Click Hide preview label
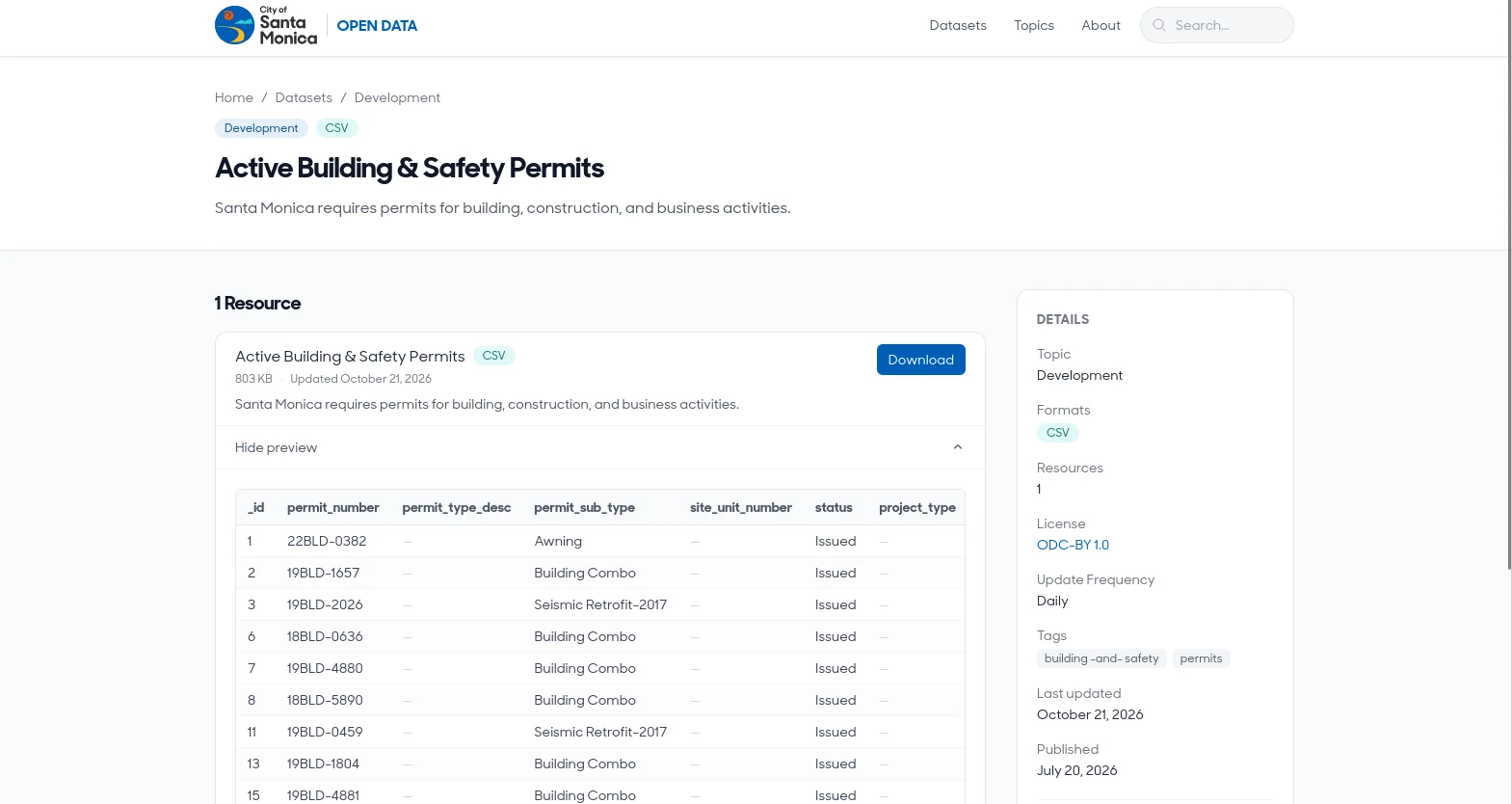Screen dimensions: 1512x804 pyautogui.click(x=276, y=447)
